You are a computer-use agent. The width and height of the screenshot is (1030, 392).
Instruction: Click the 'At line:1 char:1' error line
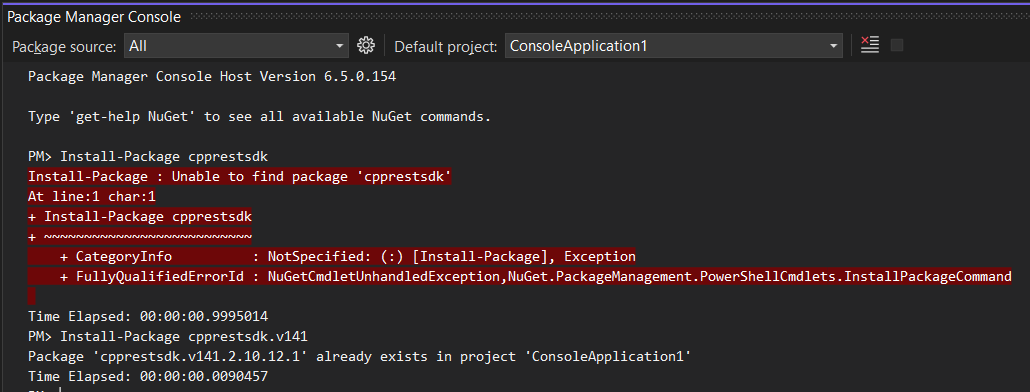[x=91, y=196]
